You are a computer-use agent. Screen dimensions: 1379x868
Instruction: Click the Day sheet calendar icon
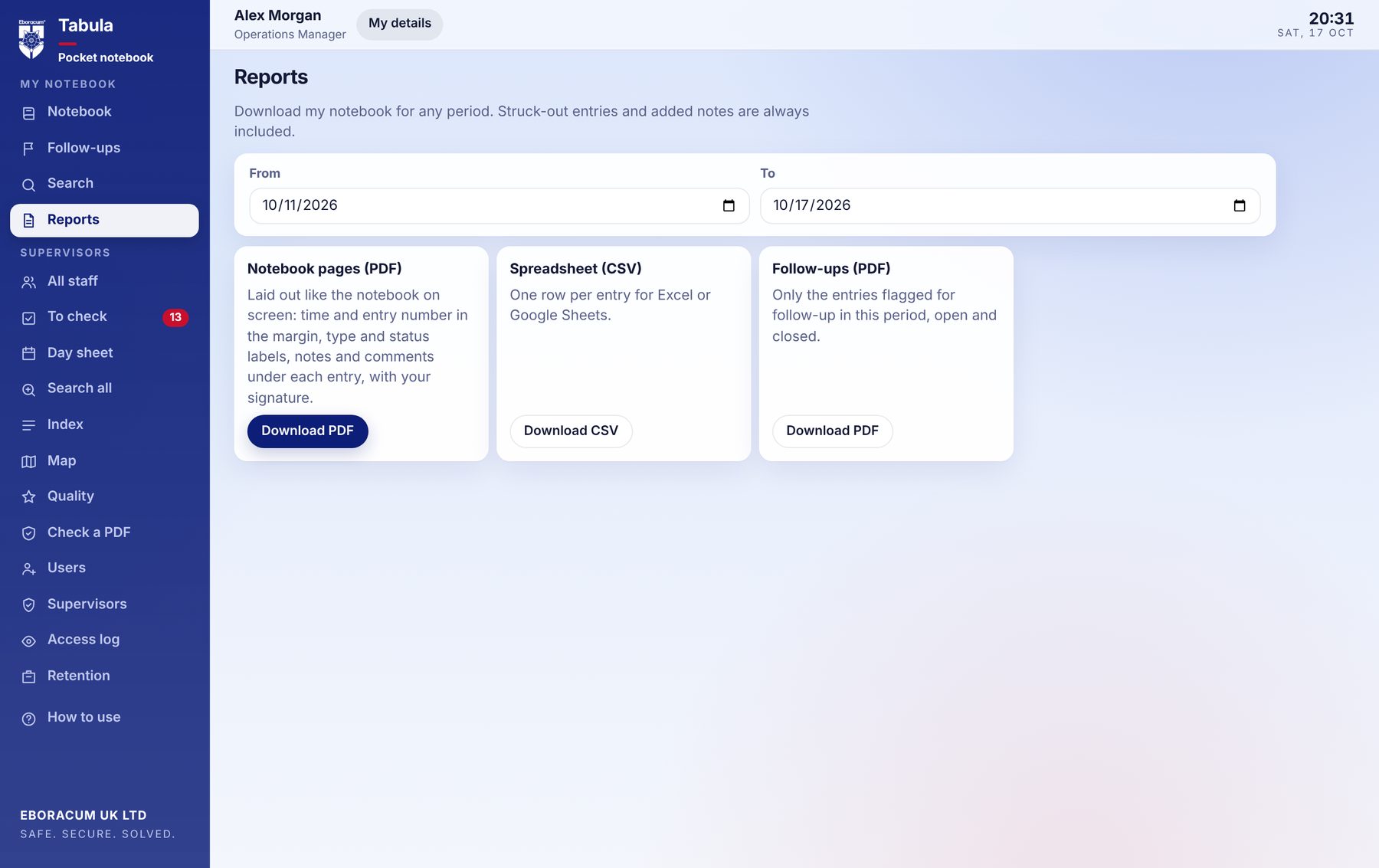click(29, 353)
